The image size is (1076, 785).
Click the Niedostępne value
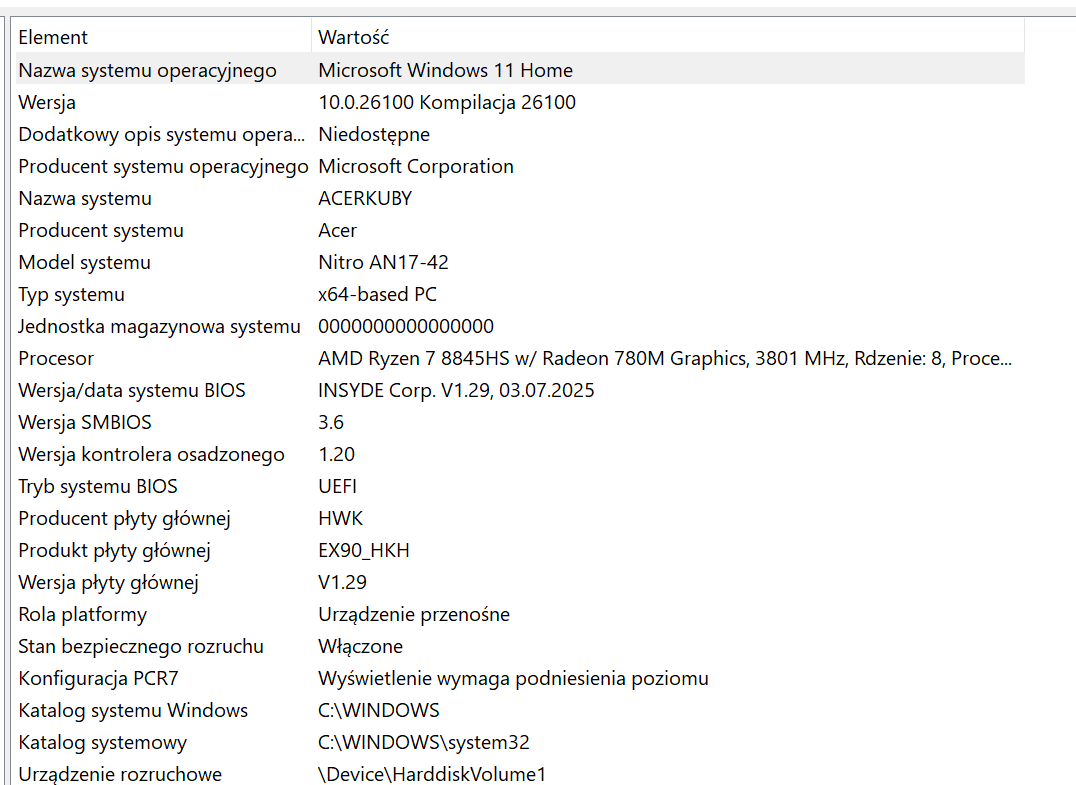[374, 134]
